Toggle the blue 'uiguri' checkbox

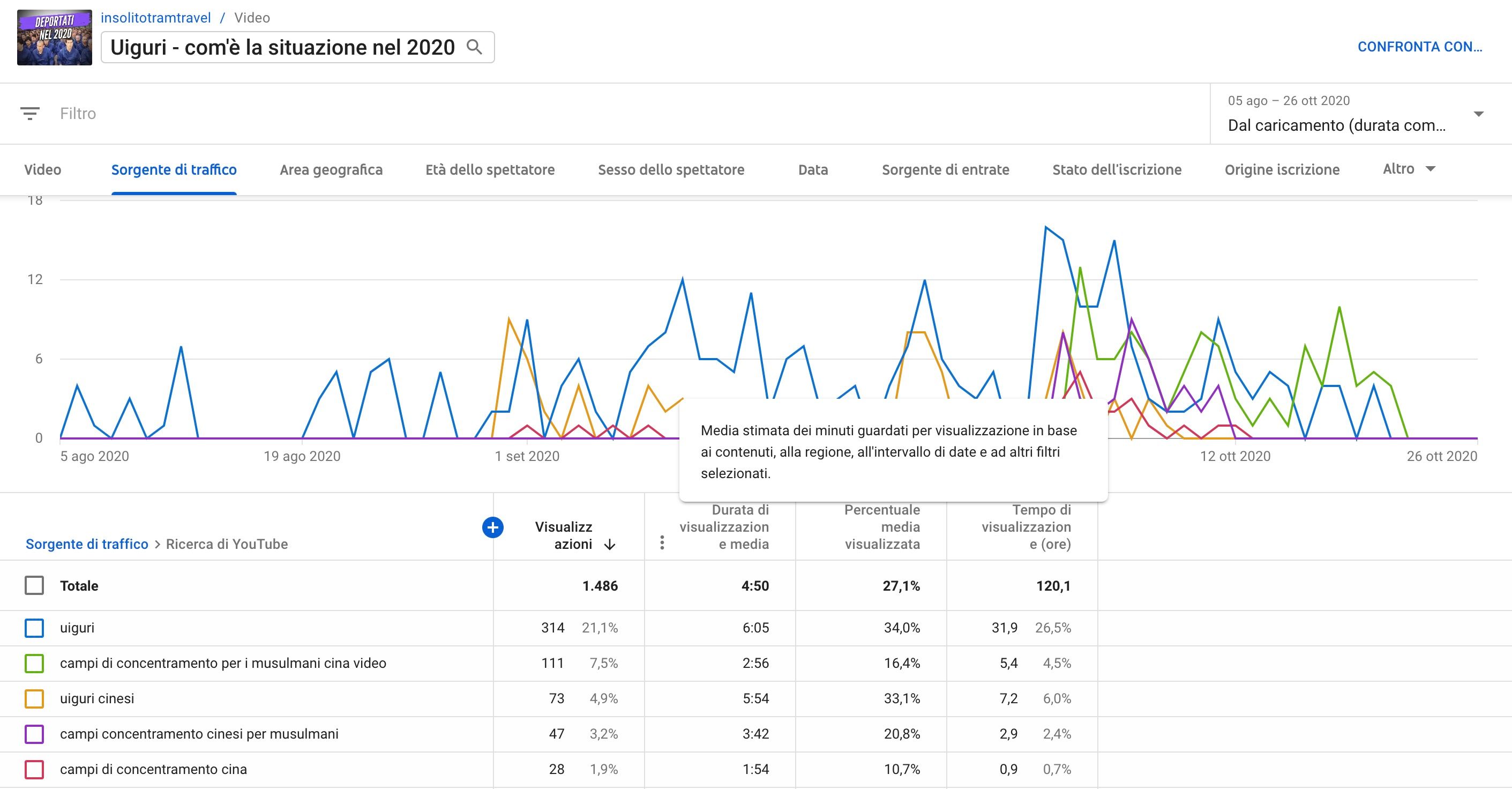tap(34, 628)
